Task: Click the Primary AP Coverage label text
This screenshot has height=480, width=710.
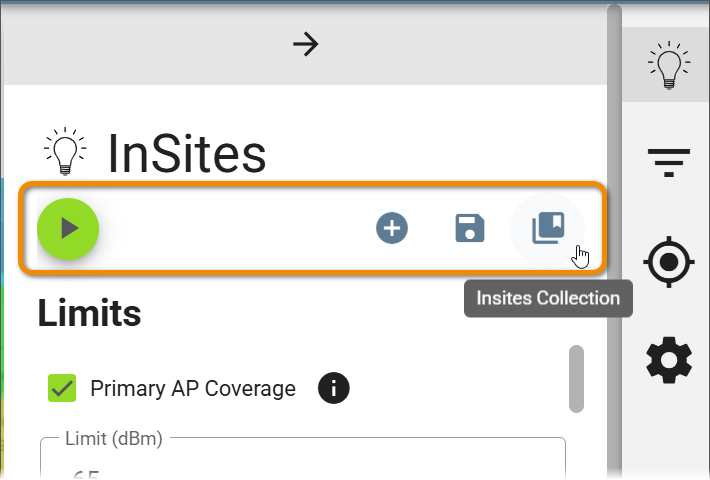Action: pyautogui.click(x=193, y=389)
